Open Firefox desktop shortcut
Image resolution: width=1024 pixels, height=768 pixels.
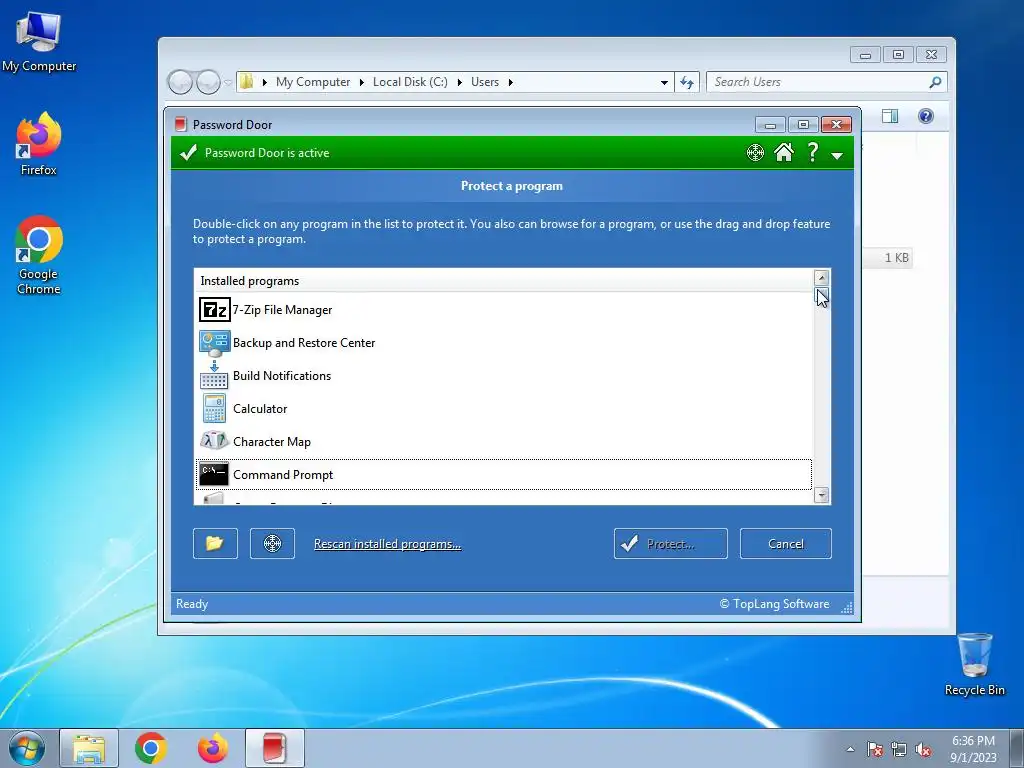(x=39, y=144)
